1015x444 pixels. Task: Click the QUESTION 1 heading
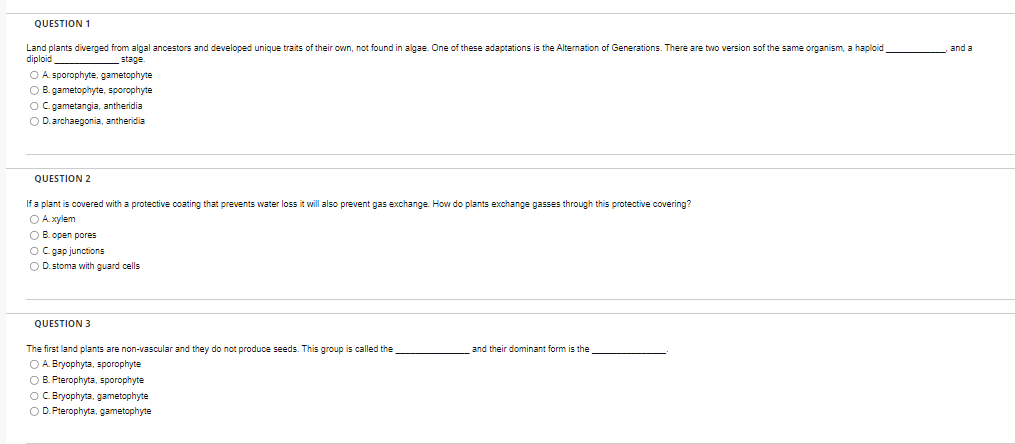pos(62,23)
